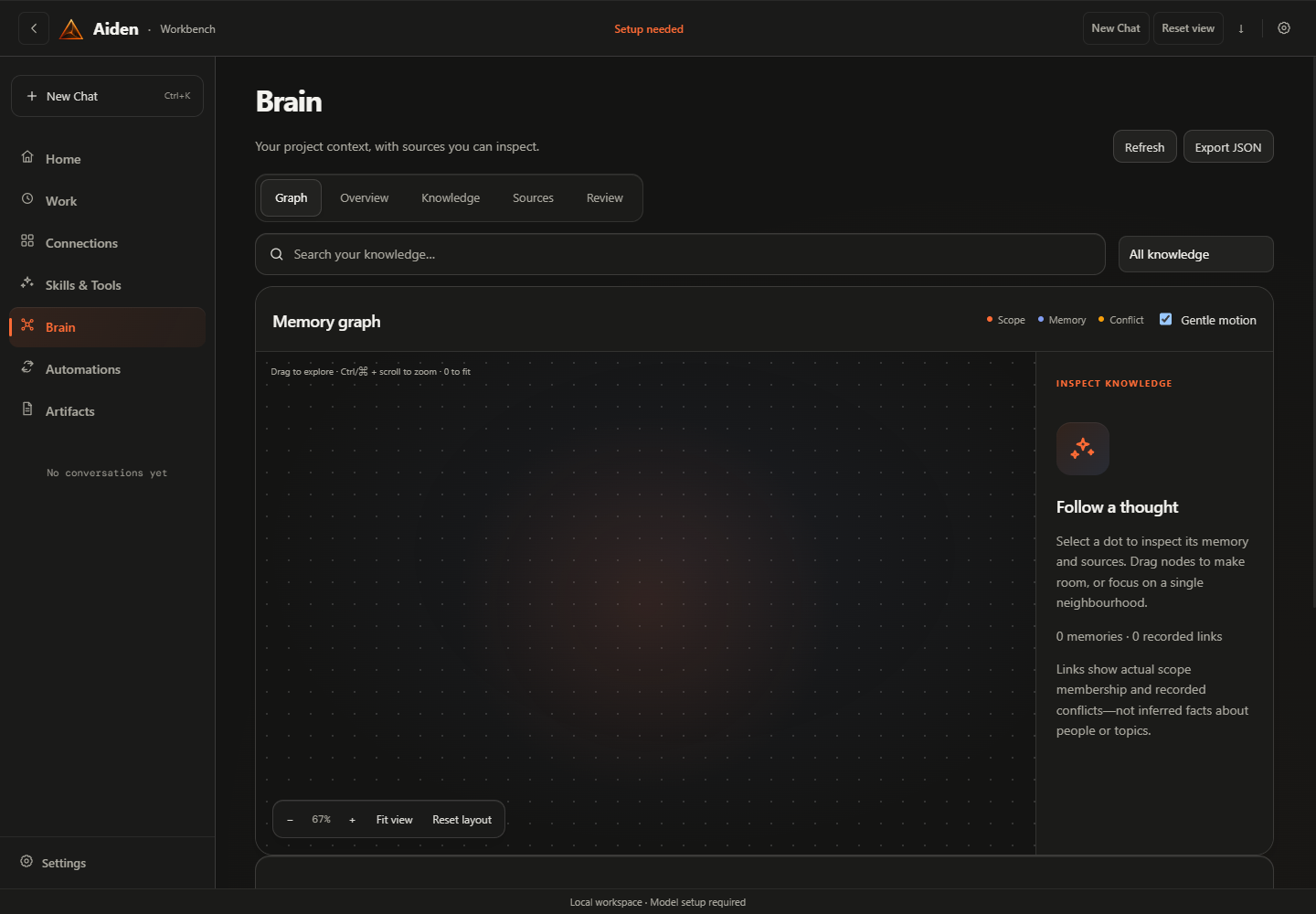Switch to the Overview tab

coord(365,198)
